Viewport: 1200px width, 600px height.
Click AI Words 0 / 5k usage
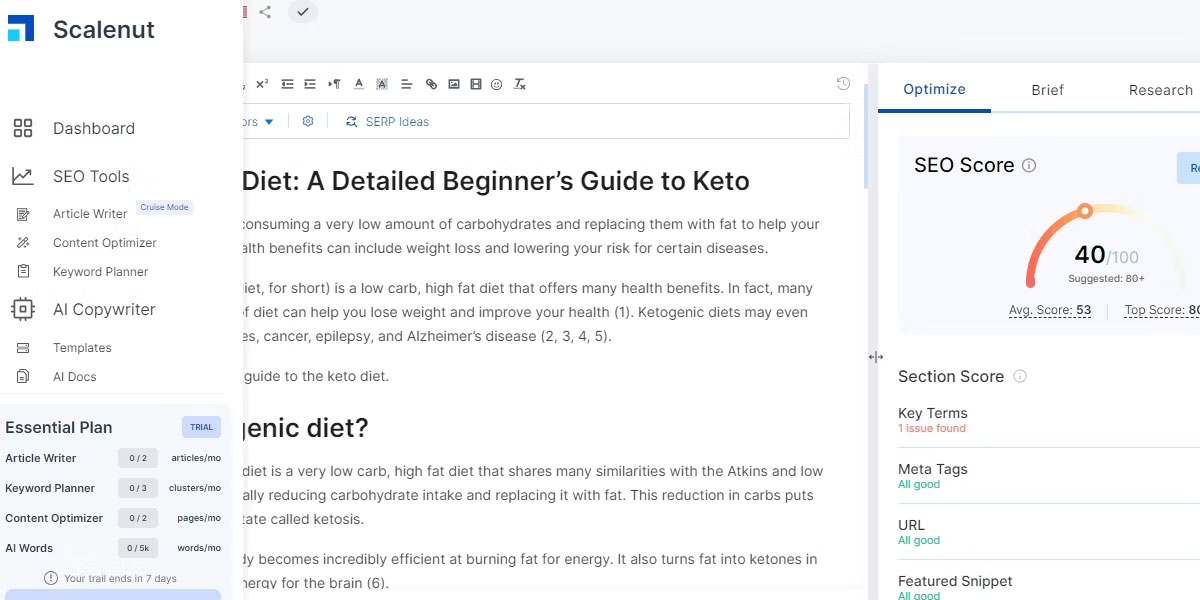coord(137,548)
